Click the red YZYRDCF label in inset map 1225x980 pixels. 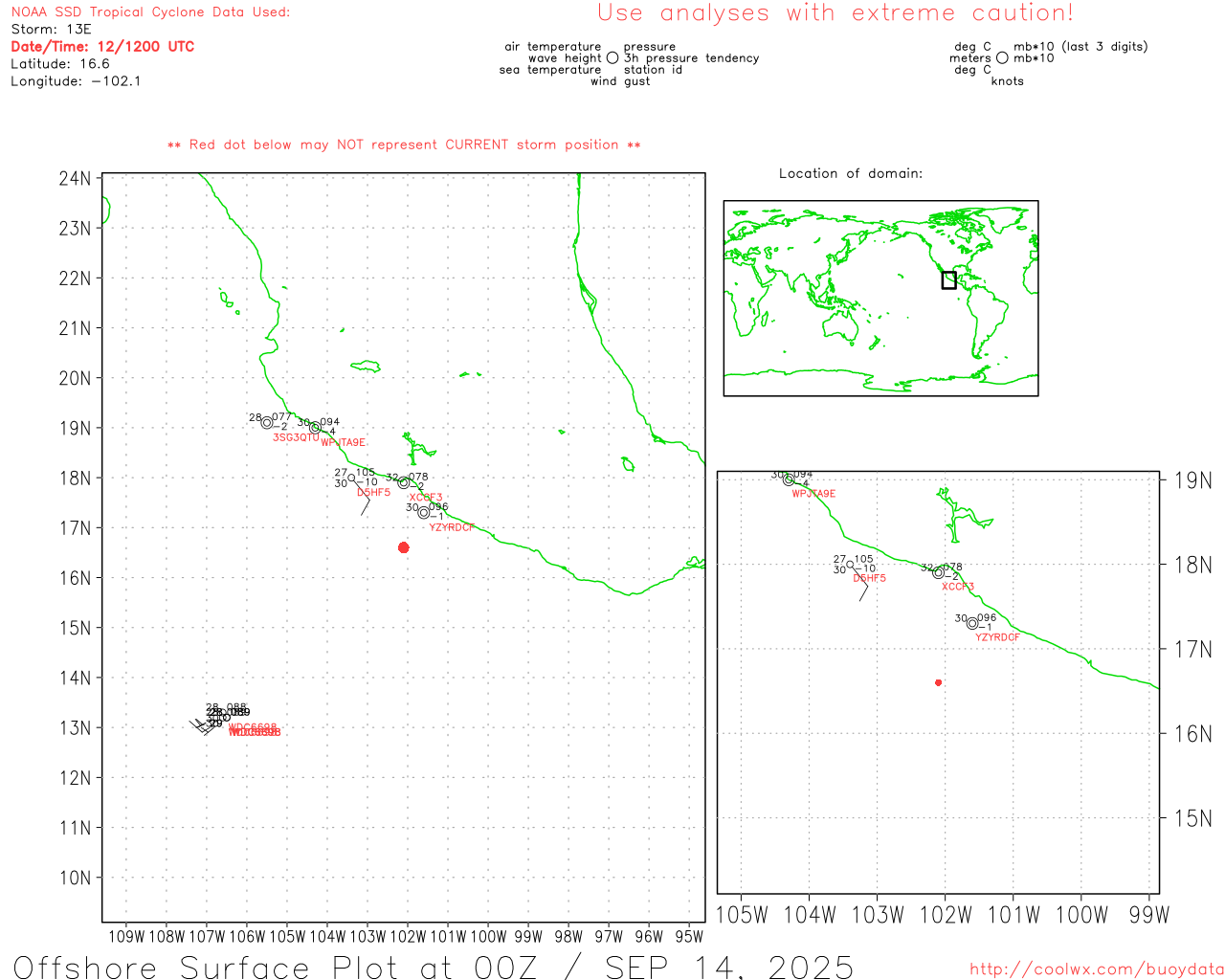997,637
